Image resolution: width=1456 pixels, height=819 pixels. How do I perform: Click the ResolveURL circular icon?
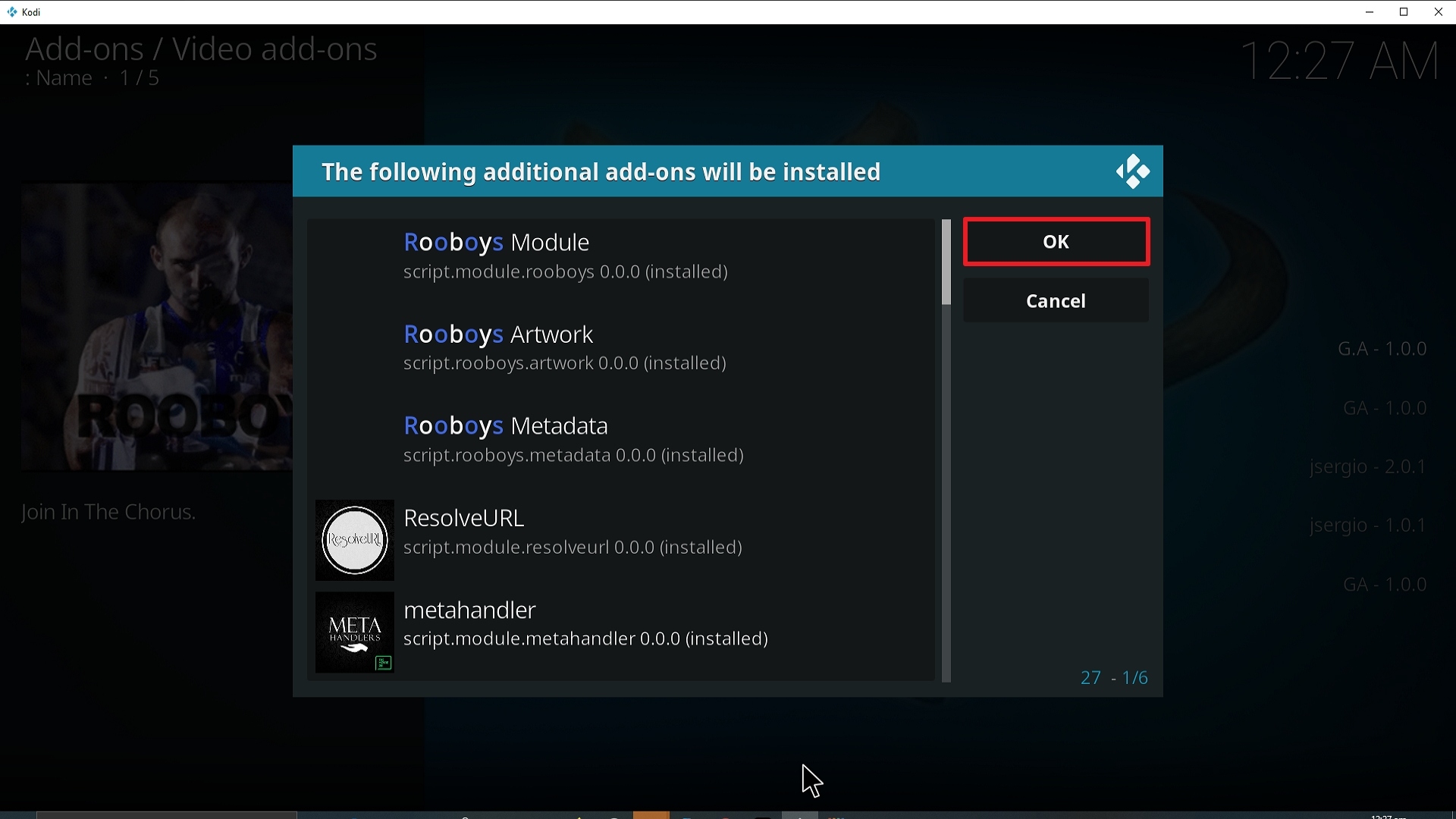click(x=355, y=540)
